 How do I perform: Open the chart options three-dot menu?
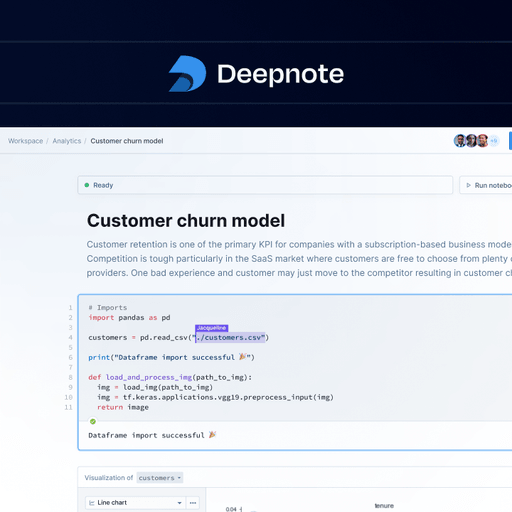[193, 503]
